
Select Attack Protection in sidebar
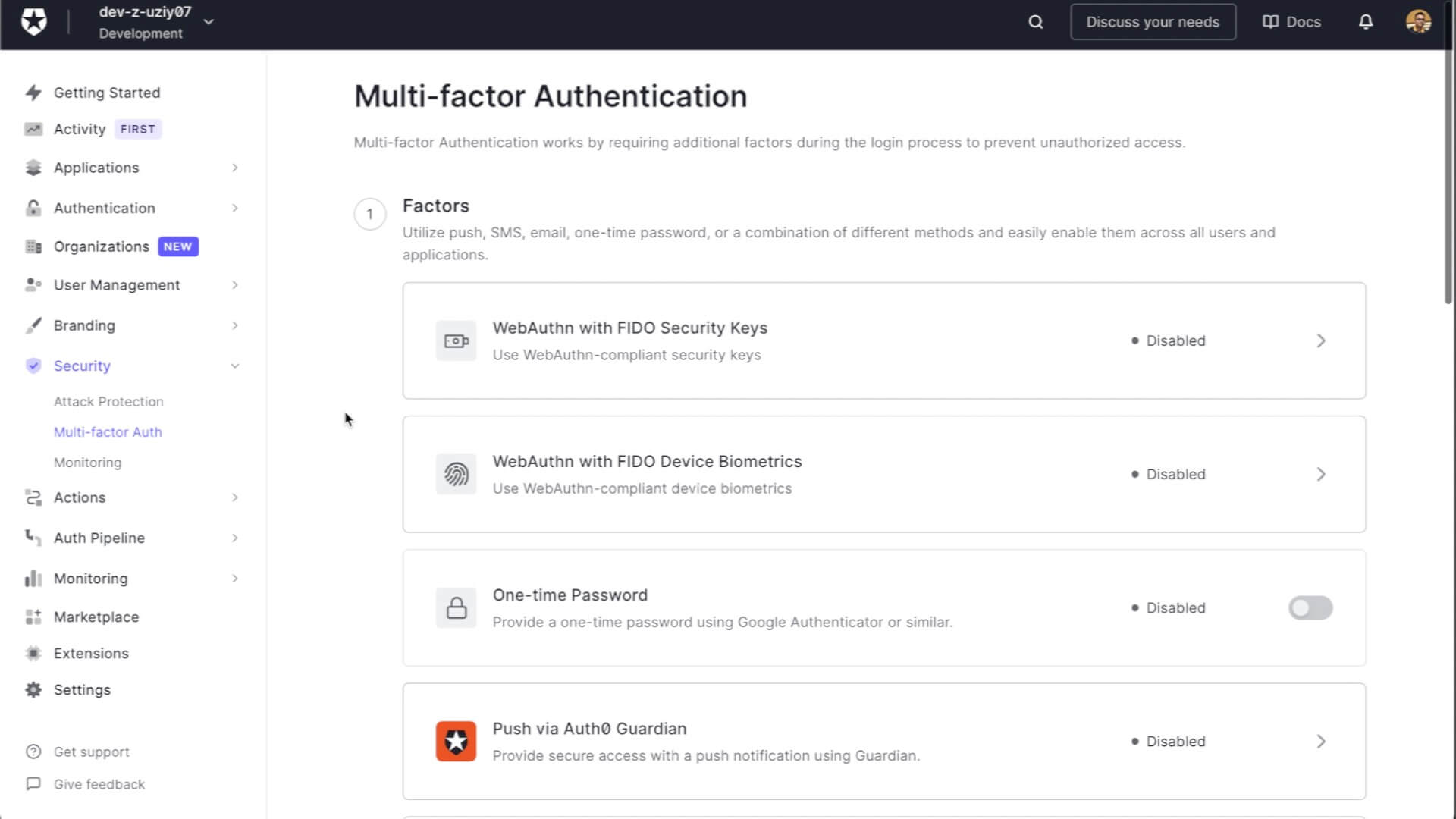pos(108,401)
